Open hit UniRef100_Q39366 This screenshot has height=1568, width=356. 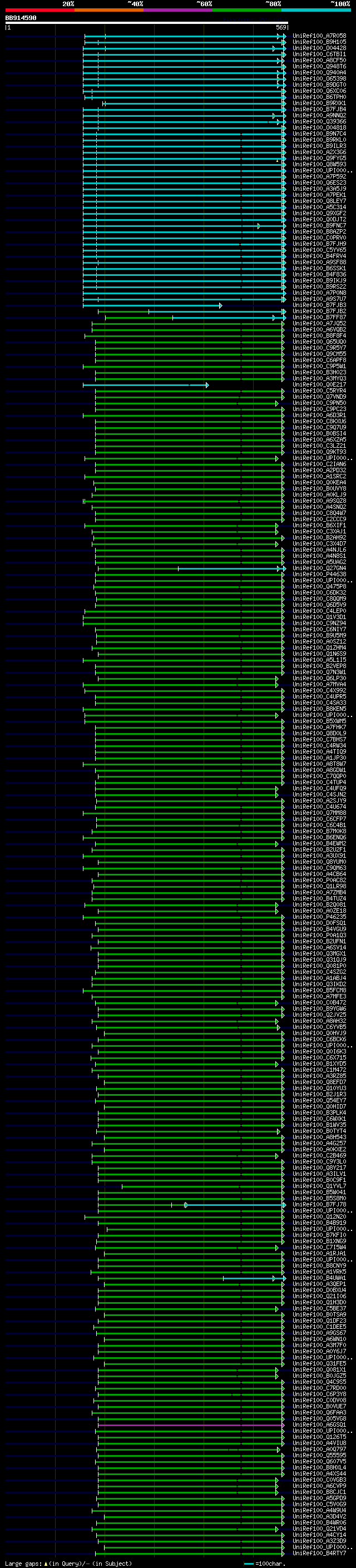coord(319,122)
